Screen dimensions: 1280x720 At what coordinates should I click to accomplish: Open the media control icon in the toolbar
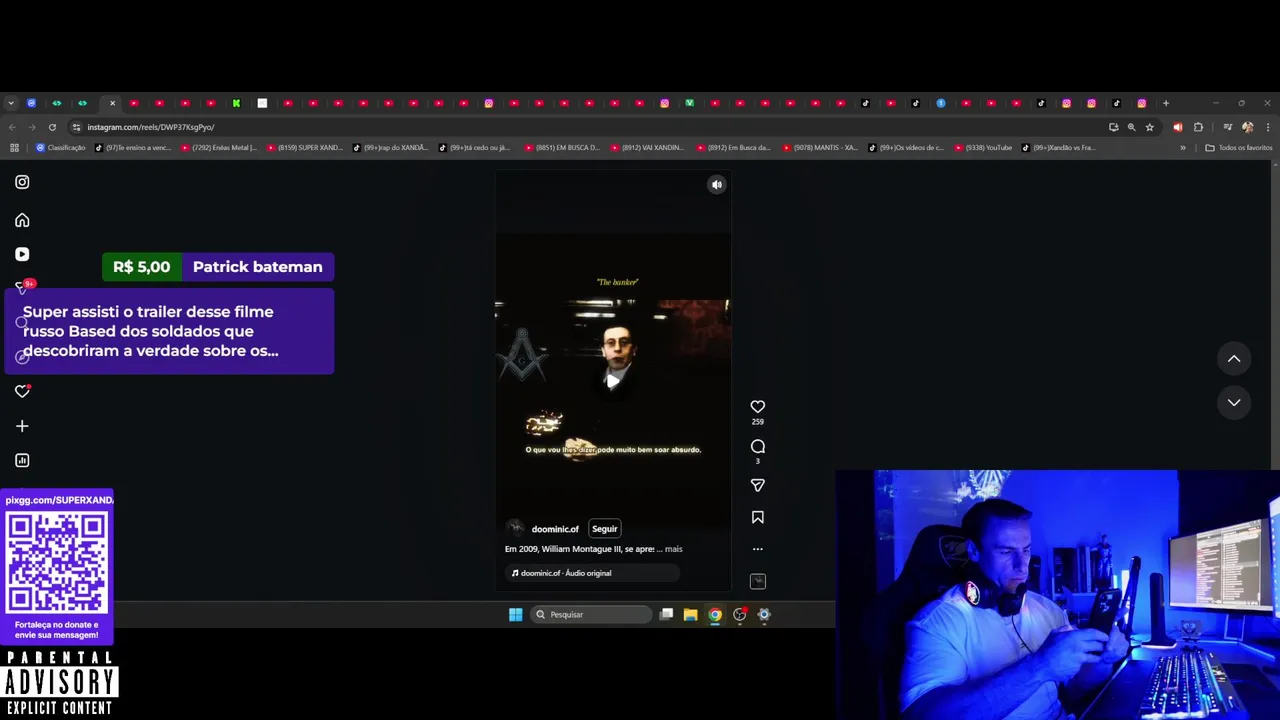pyautogui.click(x=1227, y=127)
